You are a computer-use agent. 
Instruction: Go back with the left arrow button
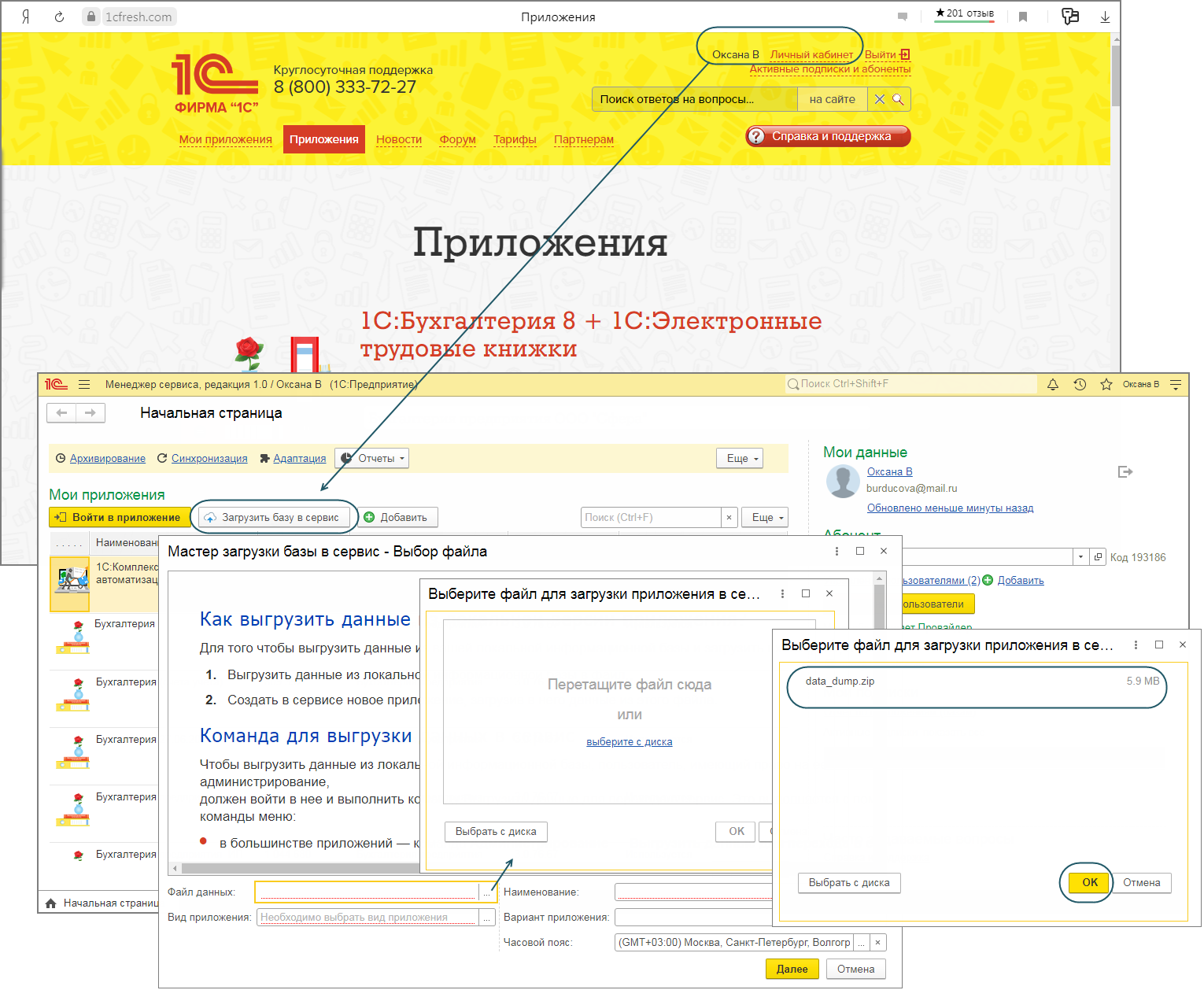(61, 412)
